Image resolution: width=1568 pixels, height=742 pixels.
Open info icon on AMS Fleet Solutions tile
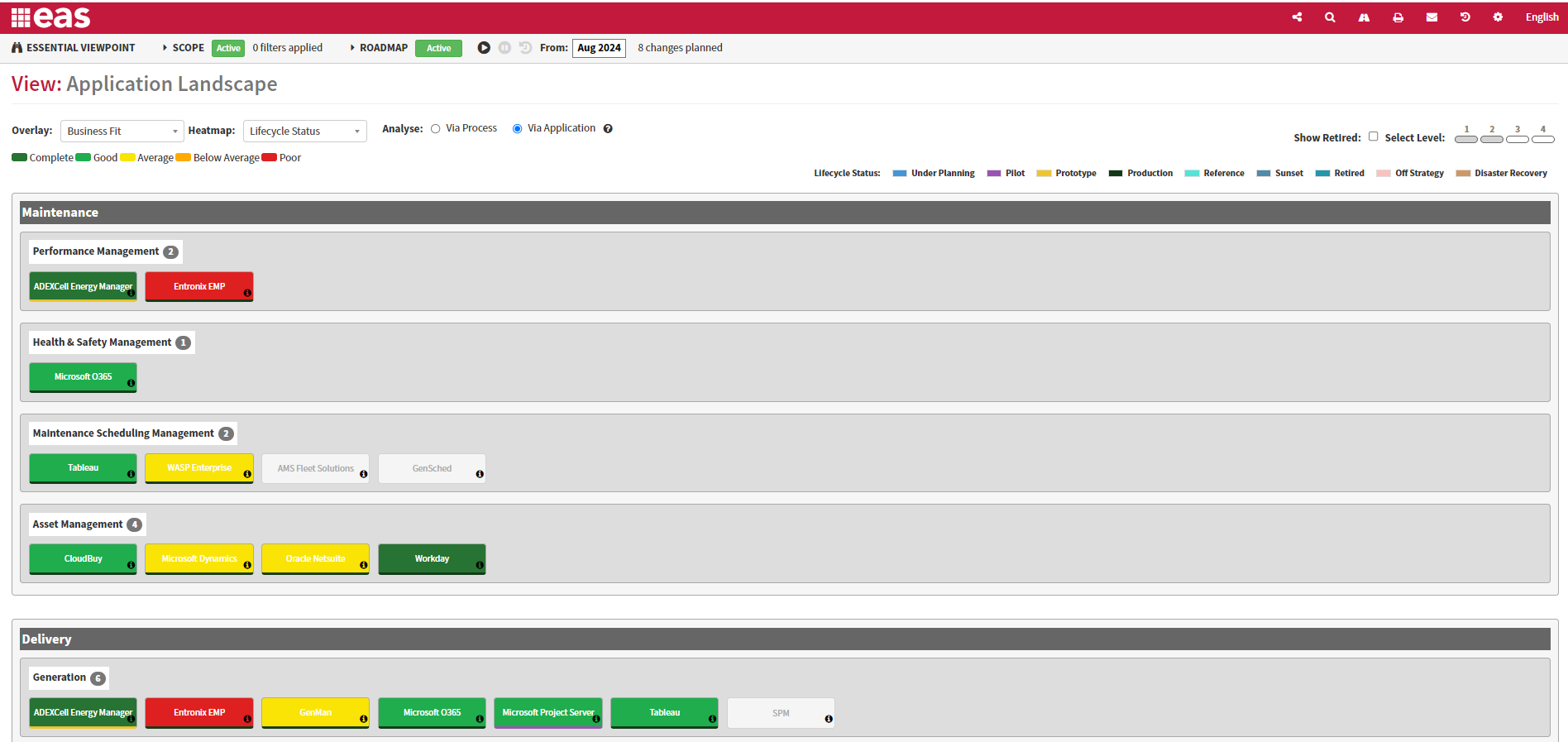[x=363, y=474]
